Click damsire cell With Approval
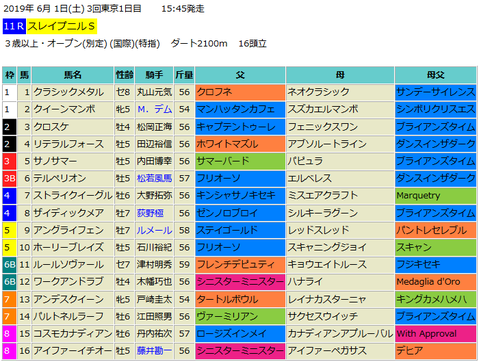This screenshot has height=362, width=479. (x=436, y=333)
